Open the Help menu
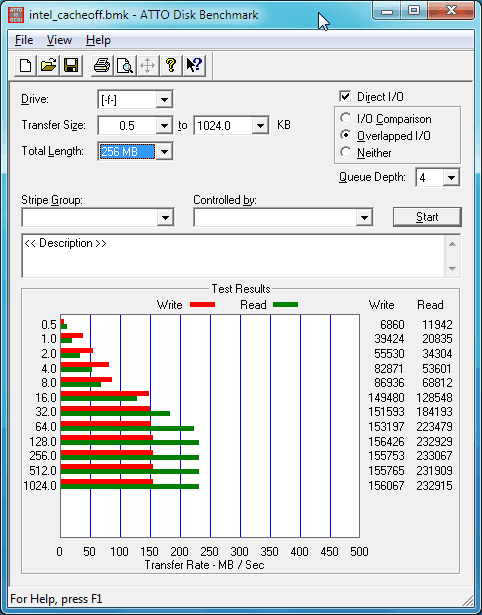Screen dimensions: 482x615 click(98, 40)
